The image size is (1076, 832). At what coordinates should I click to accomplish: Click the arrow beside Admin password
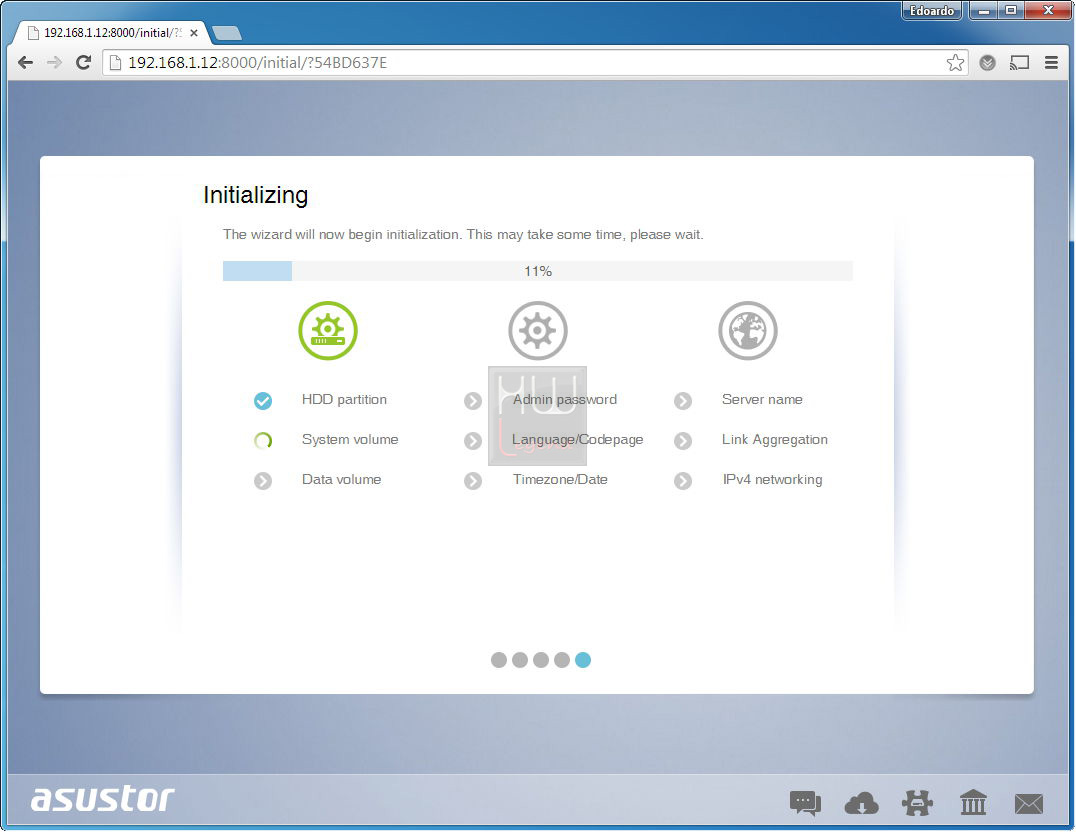point(473,400)
